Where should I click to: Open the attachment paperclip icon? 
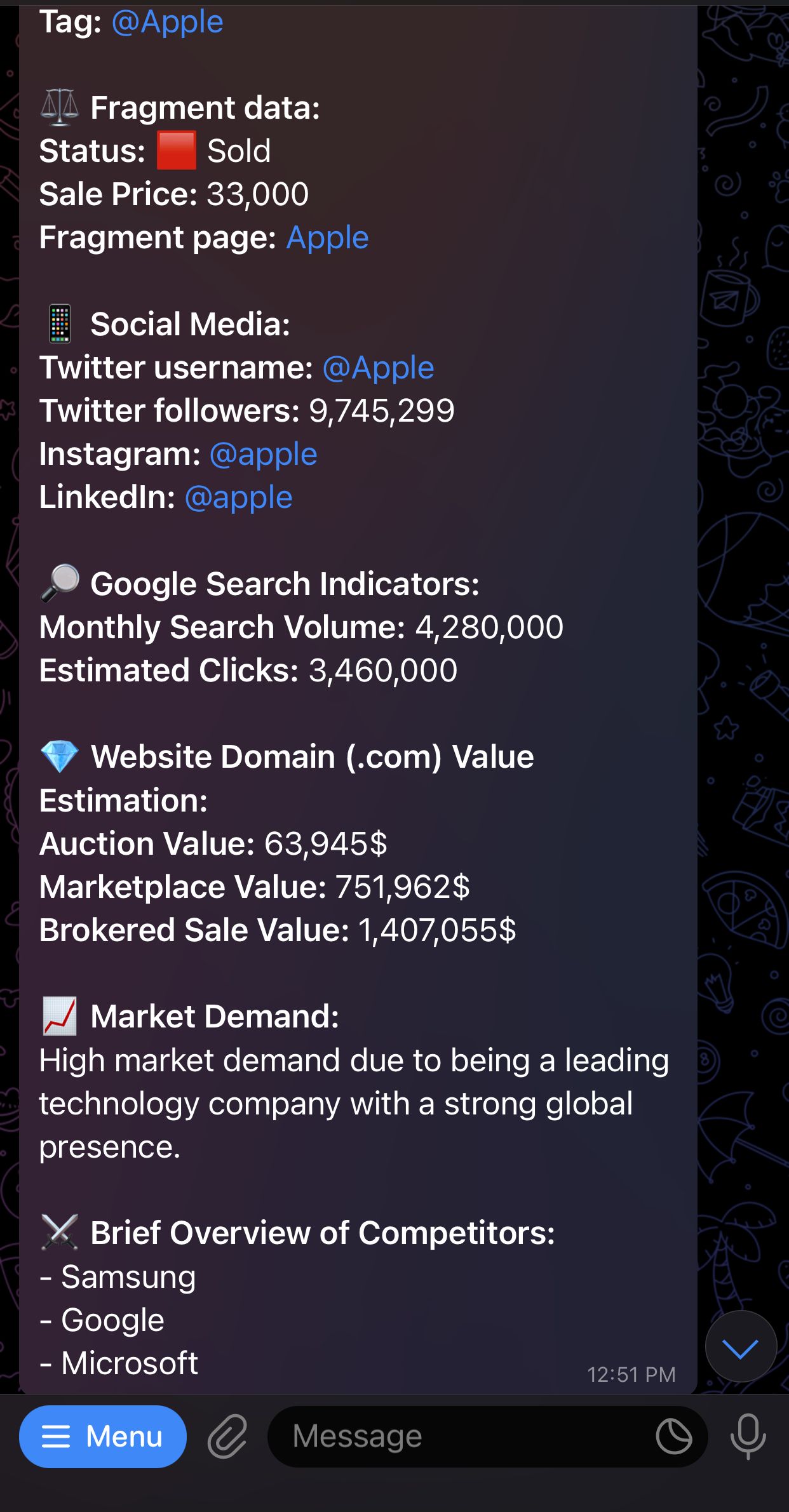coord(227,1436)
